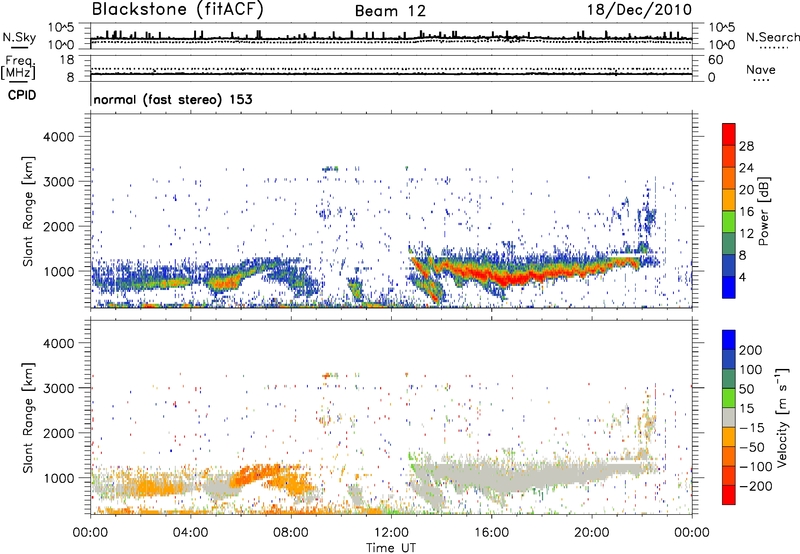Click the '20:00' time axis label
The image size is (800, 554).
pos(592,533)
